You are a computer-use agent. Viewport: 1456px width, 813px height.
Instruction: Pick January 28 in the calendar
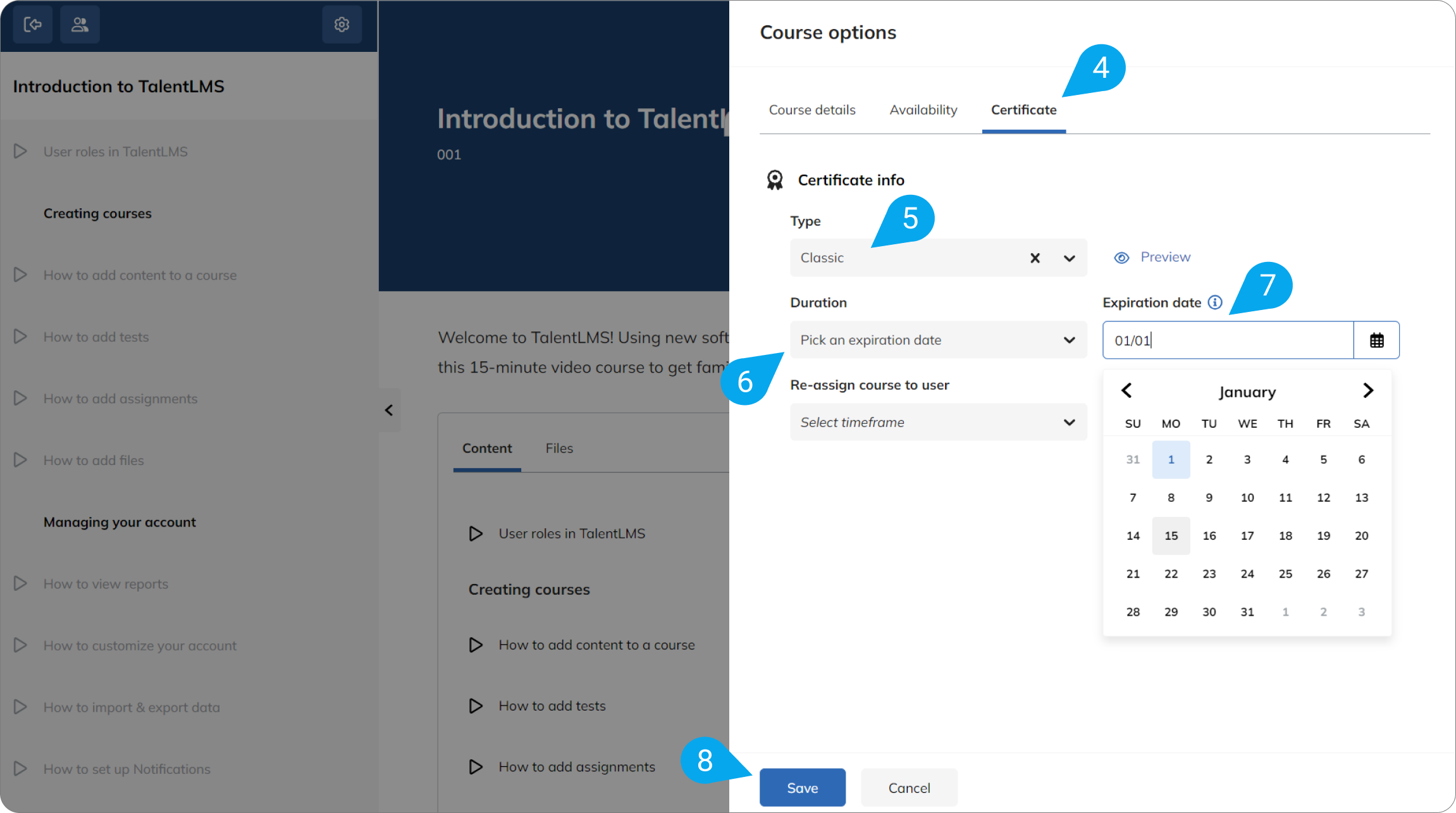[1133, 612]
